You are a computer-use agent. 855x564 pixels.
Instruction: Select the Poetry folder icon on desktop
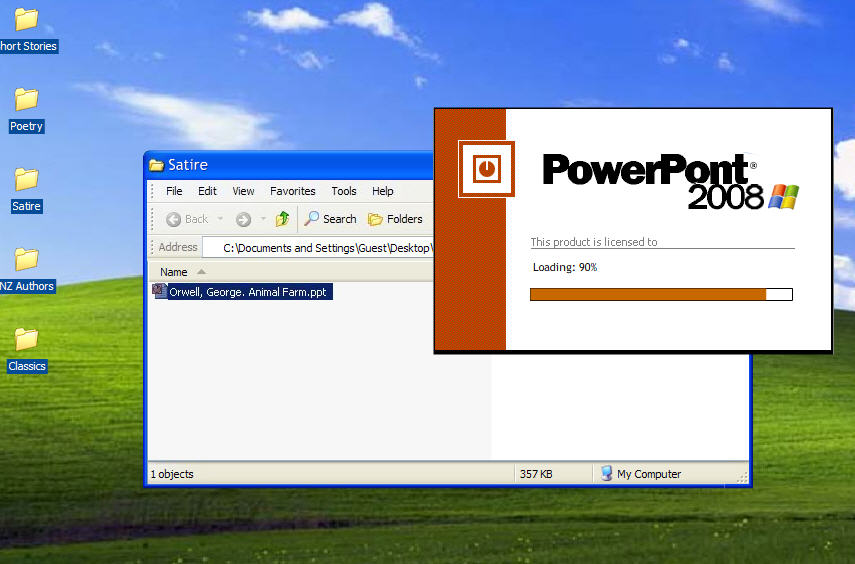tap(26, 100)
